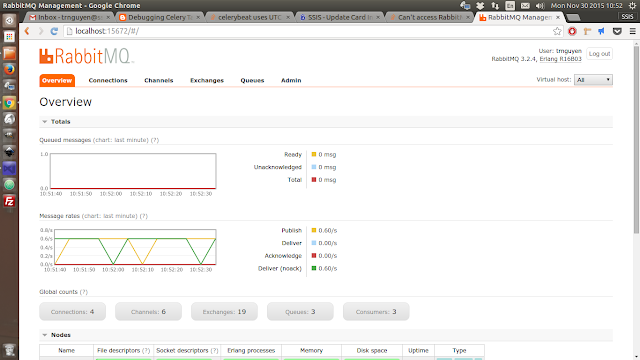Switch to the Connections tab
This screenshot has height=360, width=640.
tap(108, 80)
